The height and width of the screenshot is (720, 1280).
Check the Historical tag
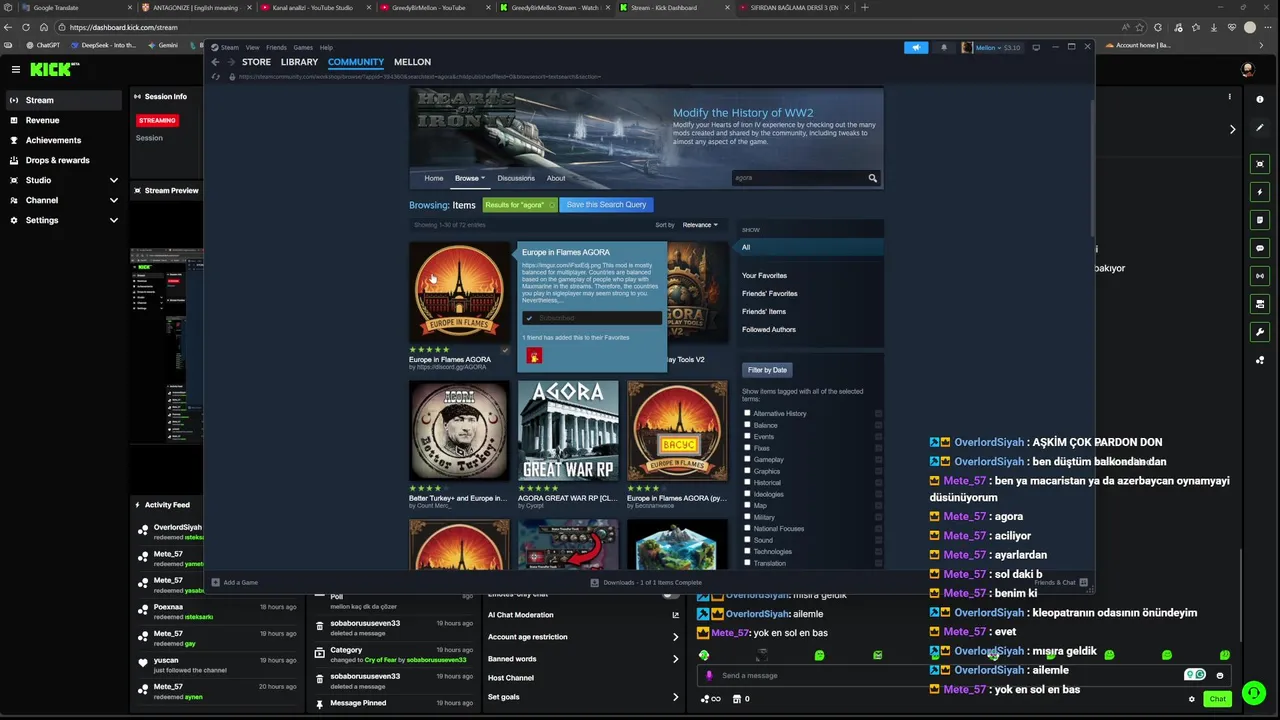click(747, 482)
